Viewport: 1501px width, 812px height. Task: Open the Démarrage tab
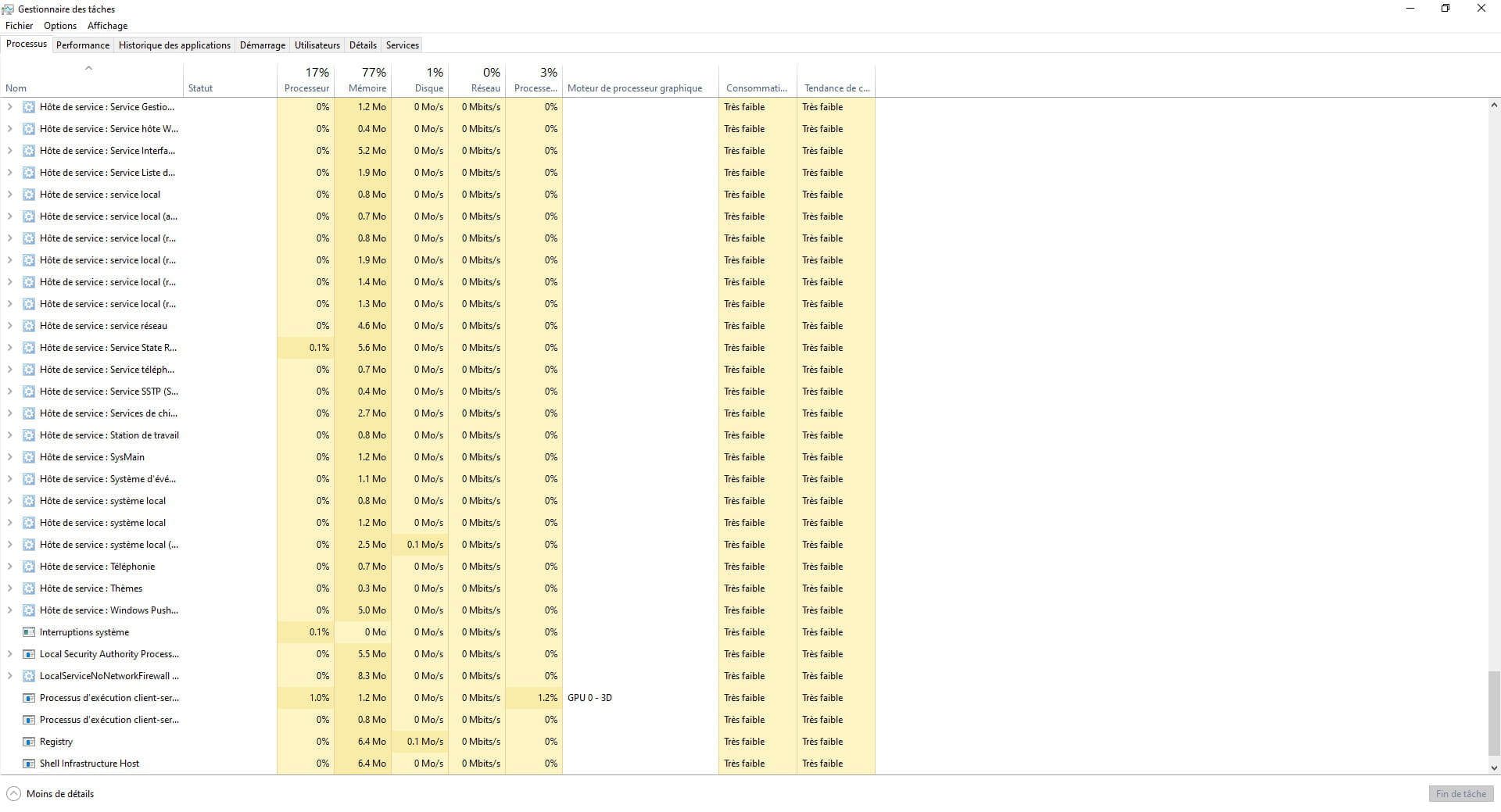click(x=262, y=45)
